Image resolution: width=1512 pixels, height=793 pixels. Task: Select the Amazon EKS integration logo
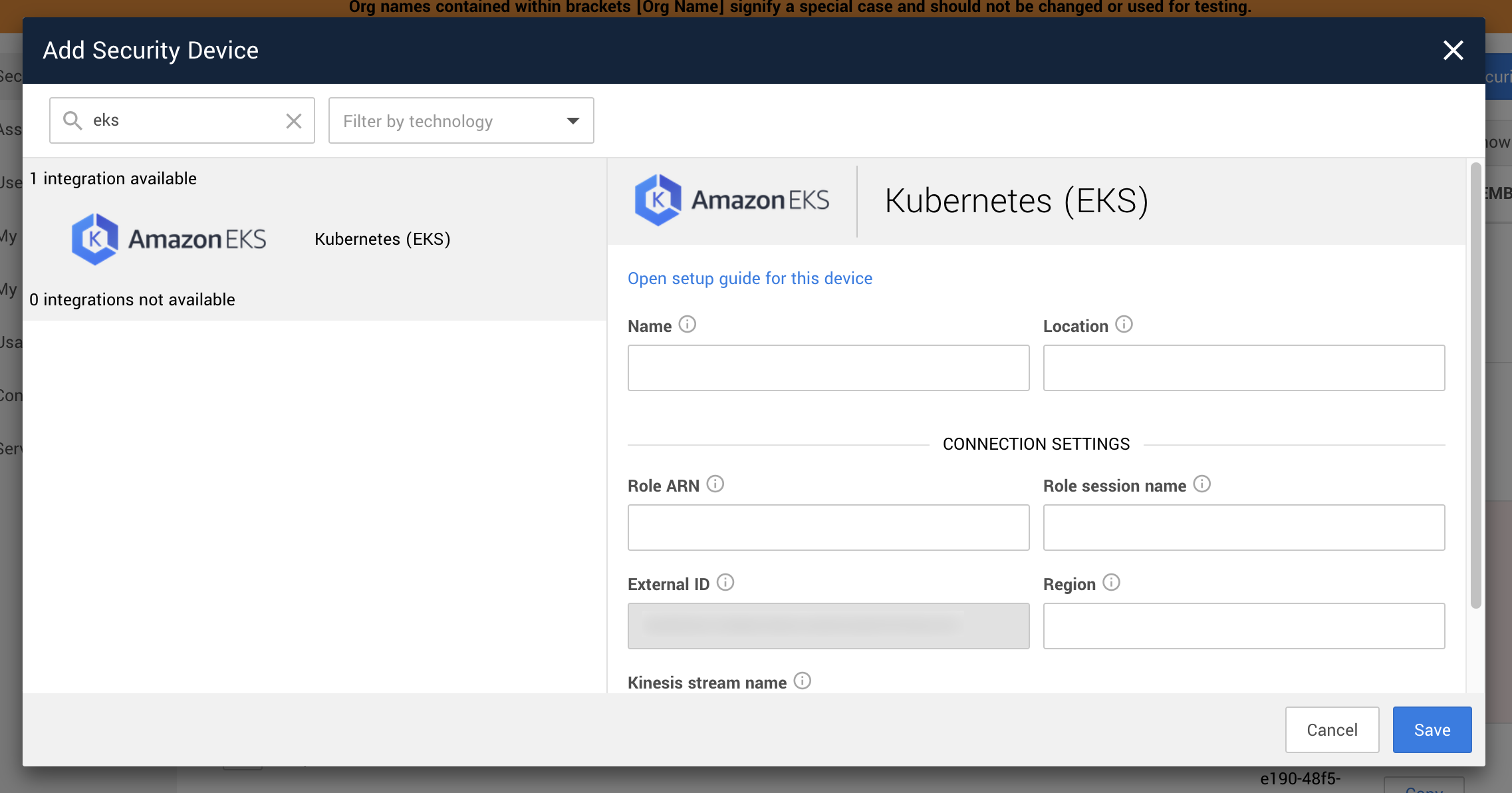[x=168, y=239]
